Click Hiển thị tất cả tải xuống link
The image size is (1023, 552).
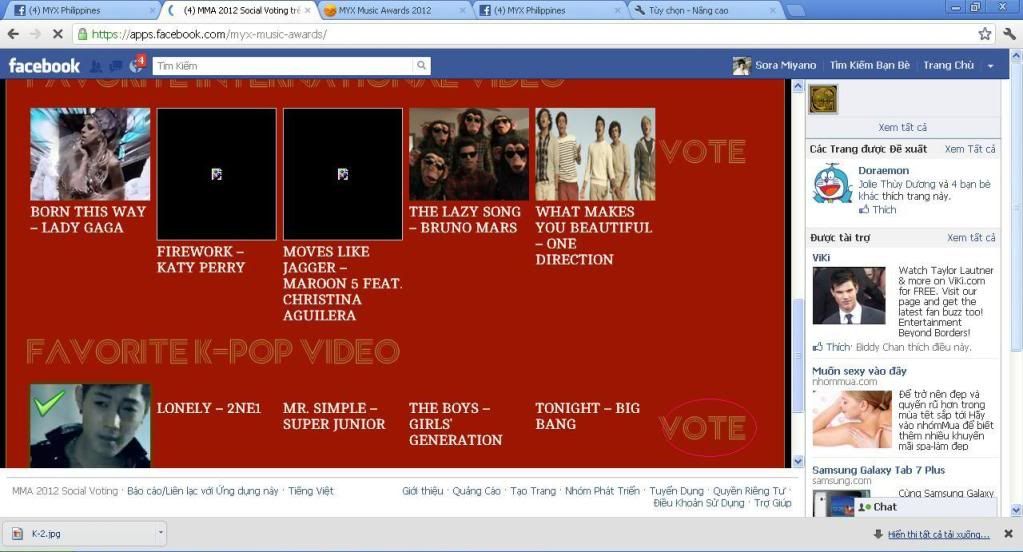938,534
